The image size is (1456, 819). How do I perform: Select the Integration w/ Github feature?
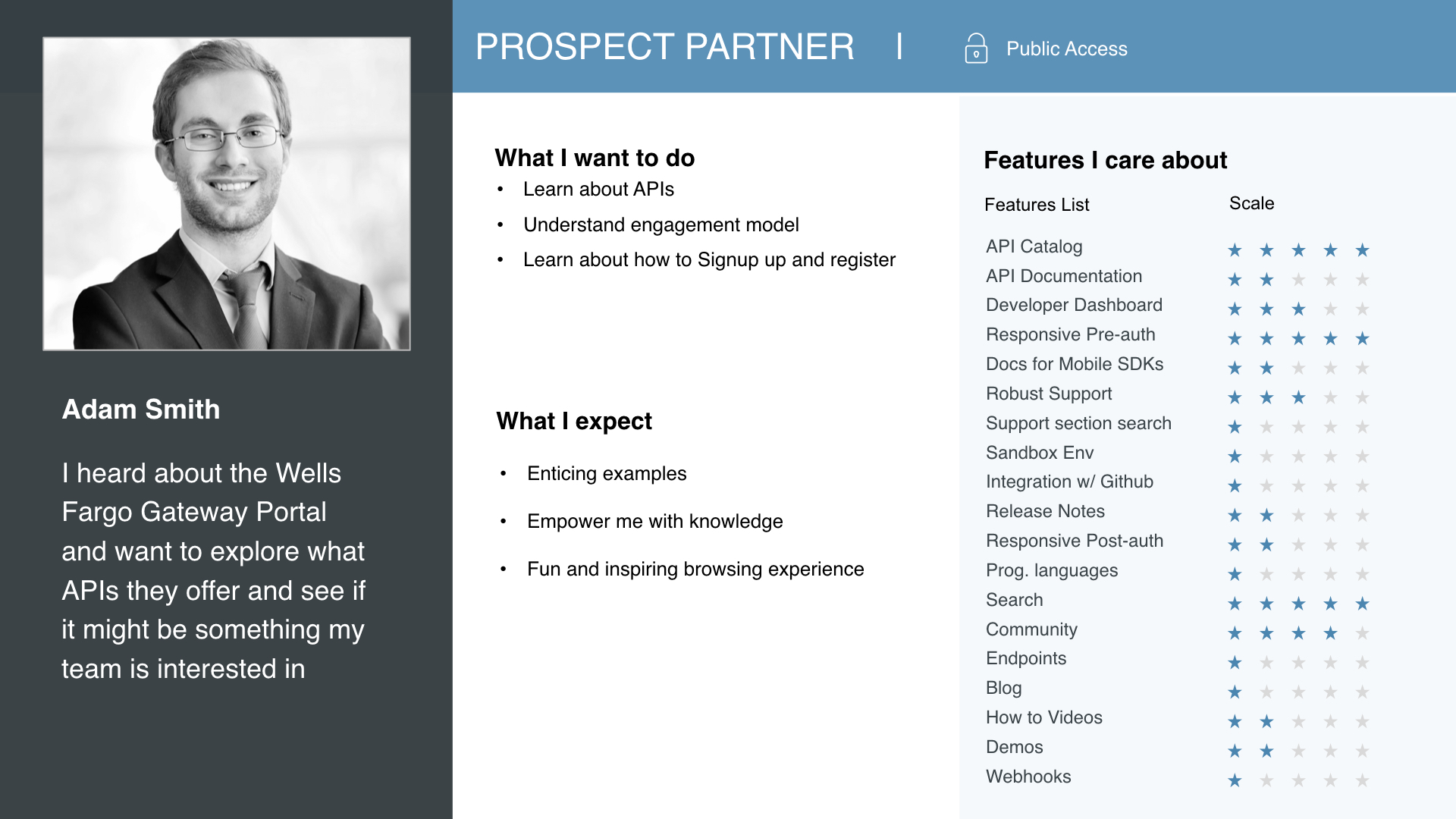click(1069, 482)
